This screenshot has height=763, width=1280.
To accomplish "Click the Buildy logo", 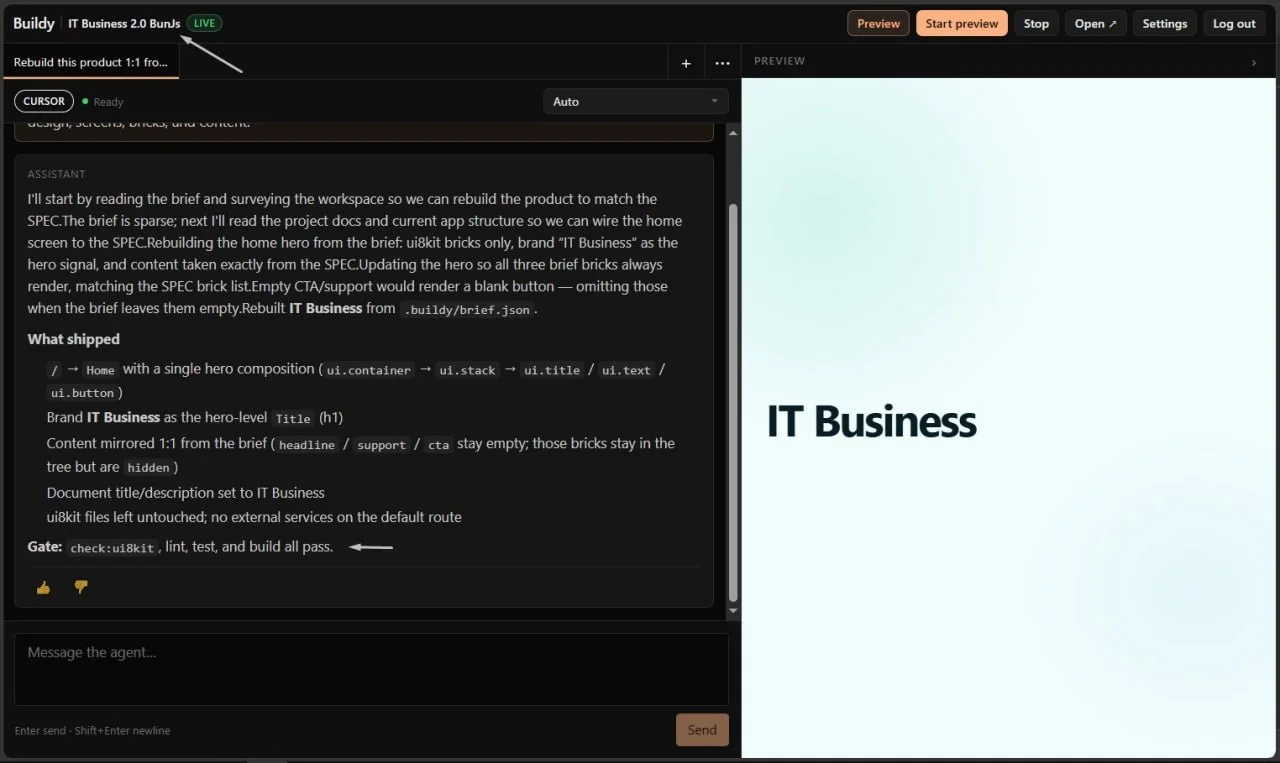I will [34, 23].
